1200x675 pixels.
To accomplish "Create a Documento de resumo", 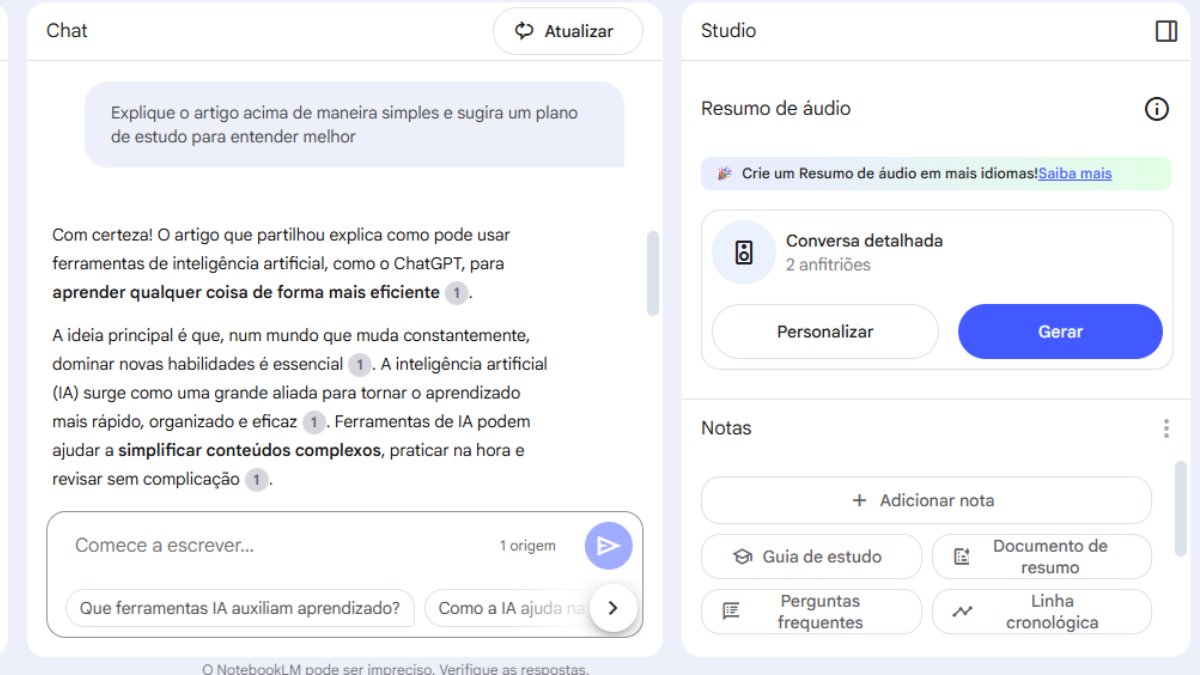I will pos(1042,557).
